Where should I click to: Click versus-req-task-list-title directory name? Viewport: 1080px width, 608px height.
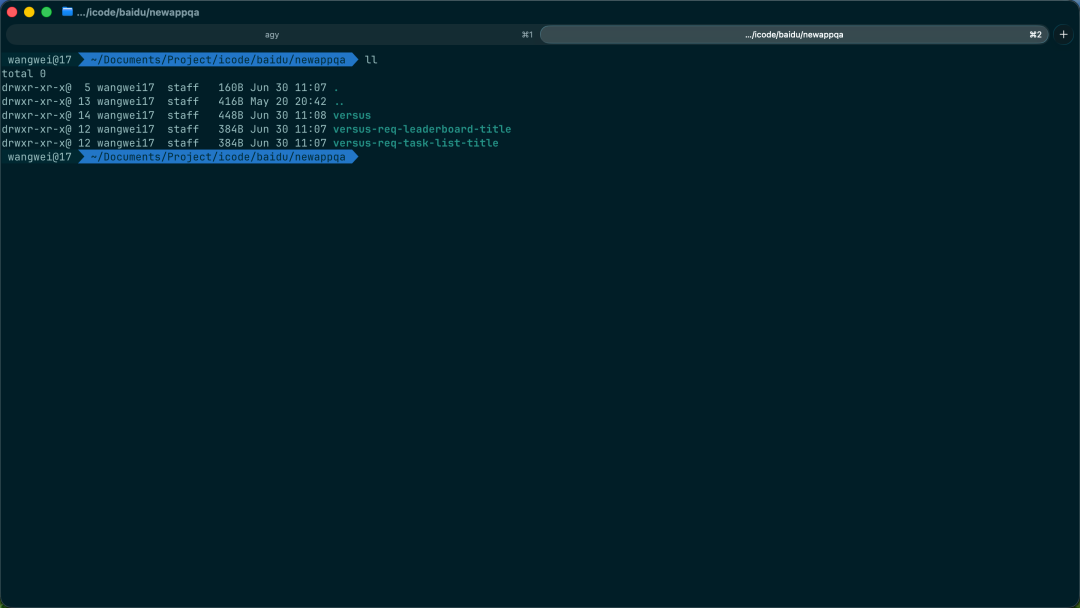point(416,143)
